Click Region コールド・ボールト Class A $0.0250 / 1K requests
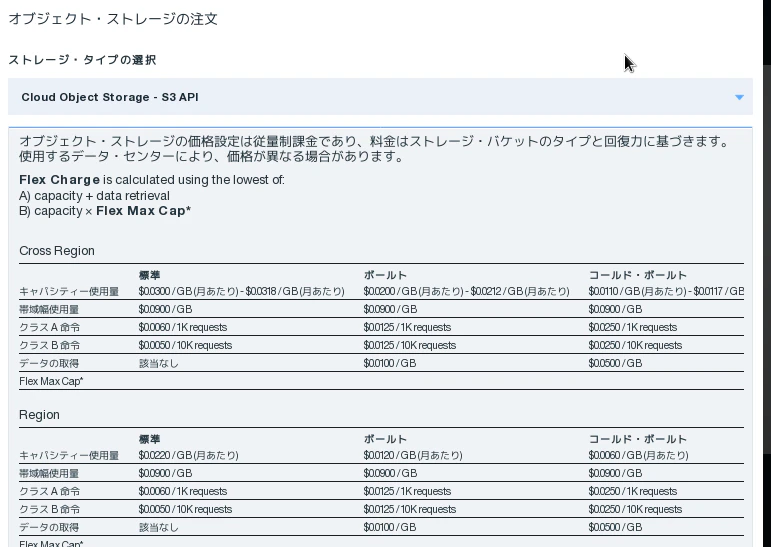The height and width of the screenshot is (547, 771). coord(633,491)
